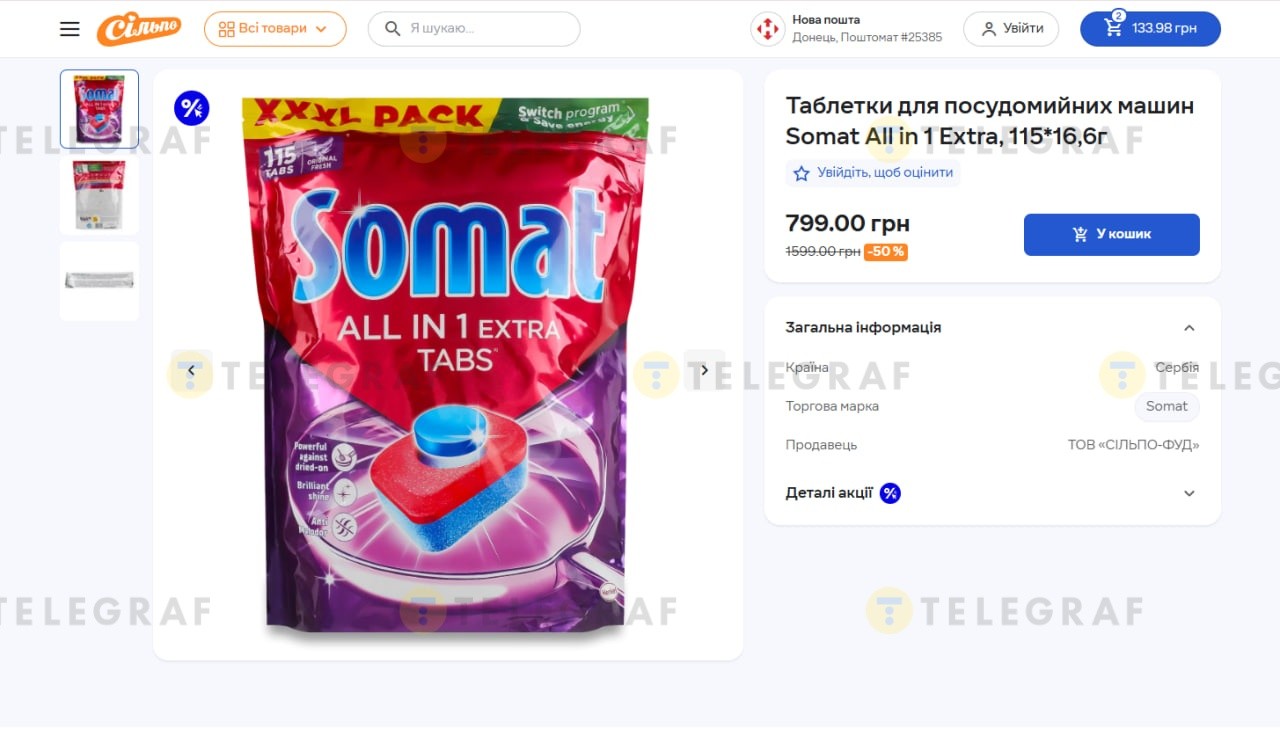Select the third thumbnail of the single tab wrapper
This screenshot has height=729, width=1280.
pyautogui.click(x=99, y=281)
